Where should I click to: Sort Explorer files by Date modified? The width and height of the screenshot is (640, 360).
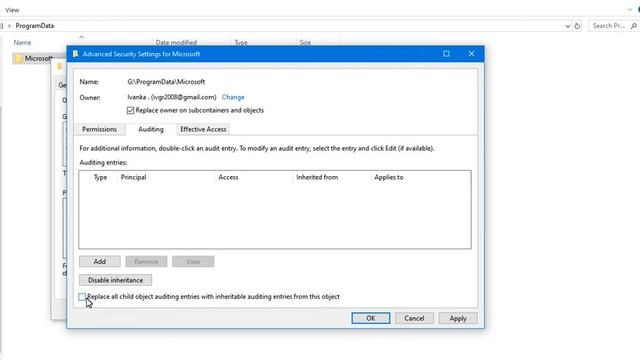pyautogui.click(x=176, y=42)
